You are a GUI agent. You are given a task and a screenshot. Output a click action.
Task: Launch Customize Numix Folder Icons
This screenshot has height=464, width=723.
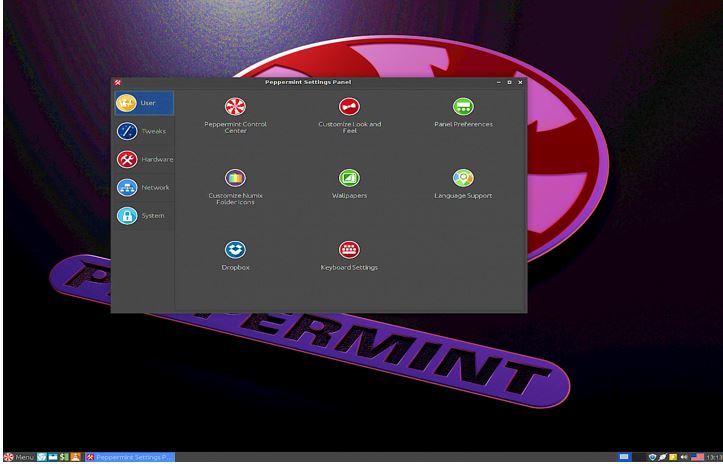[x=235, y=187]
